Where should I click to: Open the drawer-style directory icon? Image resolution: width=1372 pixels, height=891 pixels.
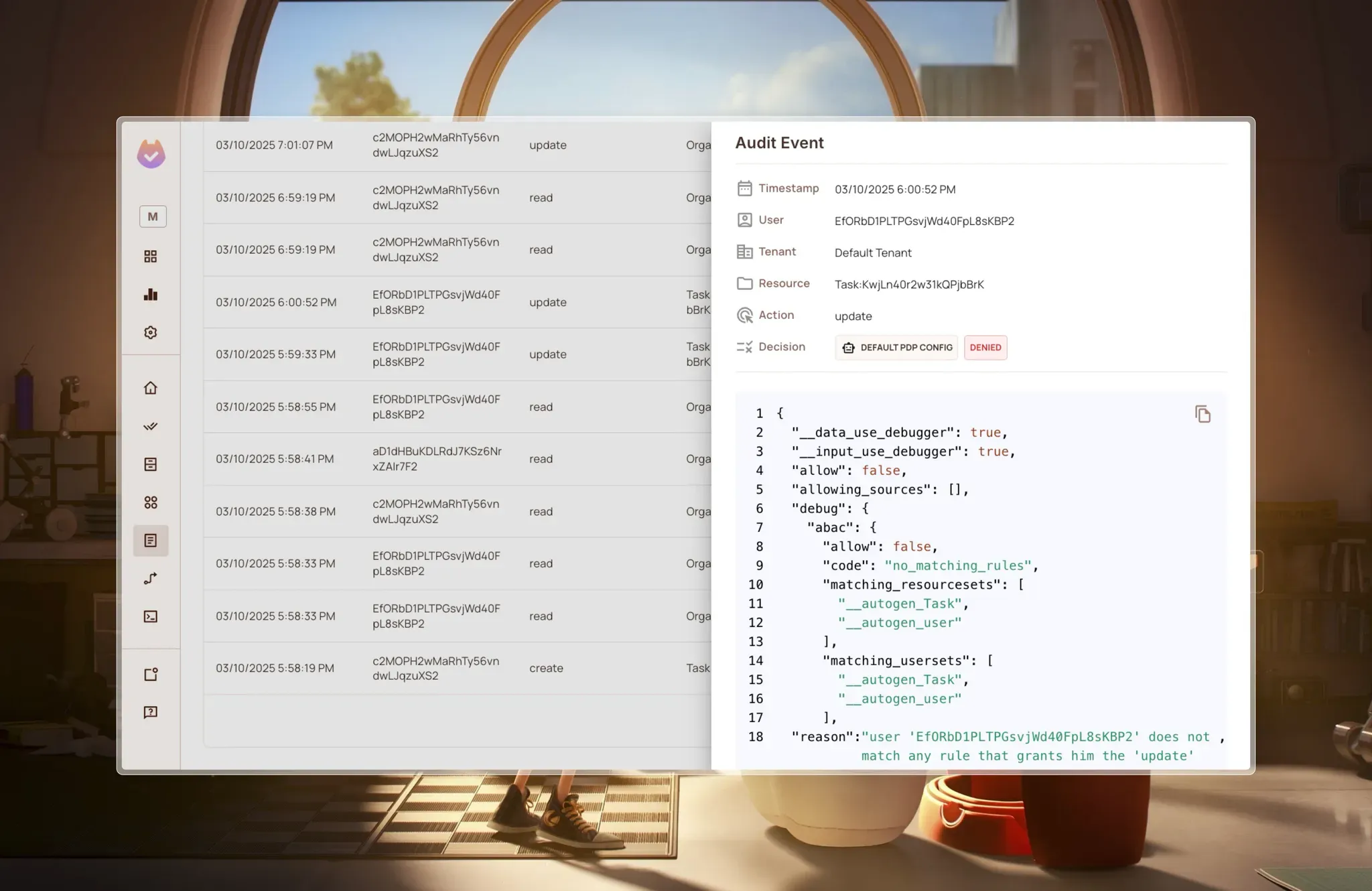click(x=151, y=464)
